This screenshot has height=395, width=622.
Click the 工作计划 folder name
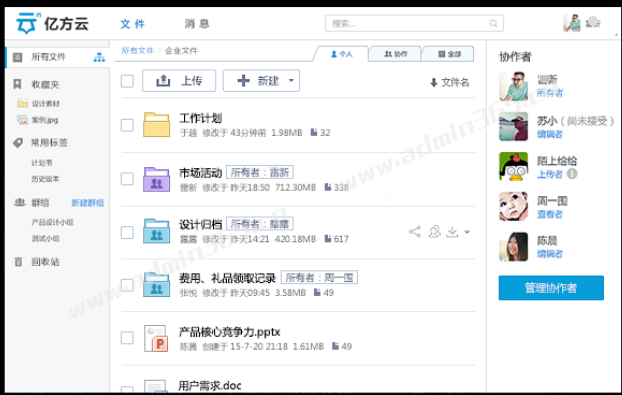click(x=200, y=118)
